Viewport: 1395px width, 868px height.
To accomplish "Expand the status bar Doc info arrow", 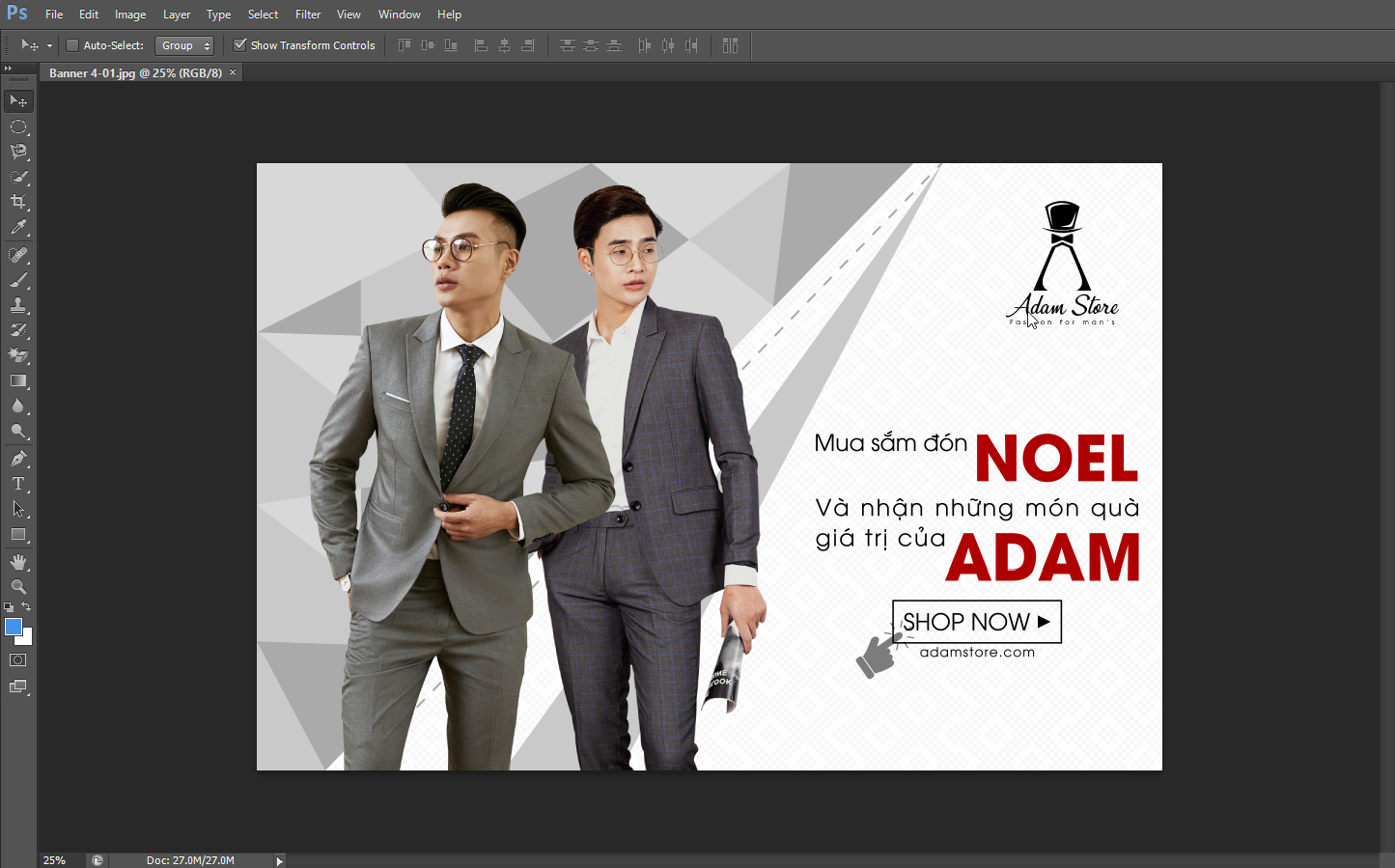I will [279, 860].
